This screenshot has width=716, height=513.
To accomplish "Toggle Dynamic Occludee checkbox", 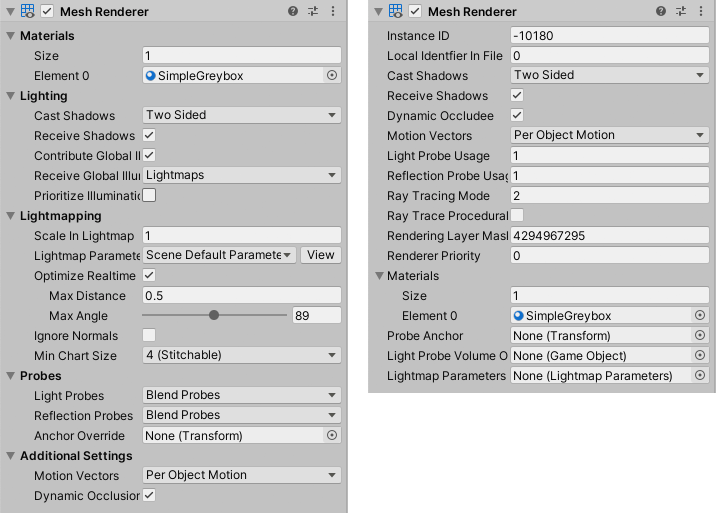I will point(517,115).
